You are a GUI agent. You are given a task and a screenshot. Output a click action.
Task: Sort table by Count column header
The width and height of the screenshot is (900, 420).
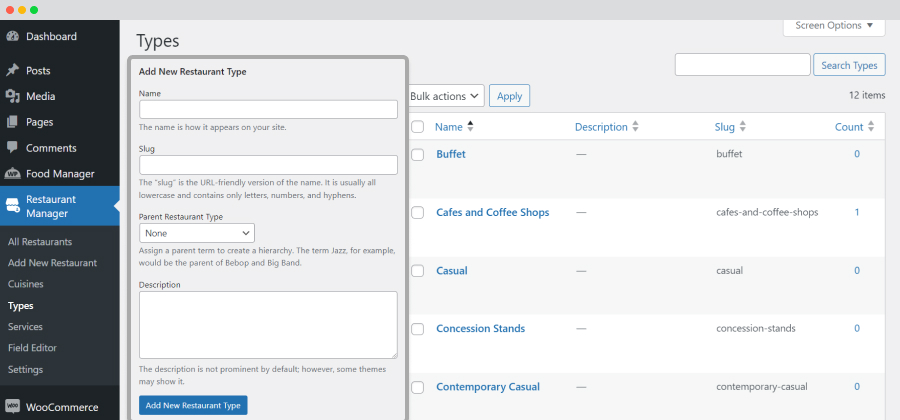[849, 127]
